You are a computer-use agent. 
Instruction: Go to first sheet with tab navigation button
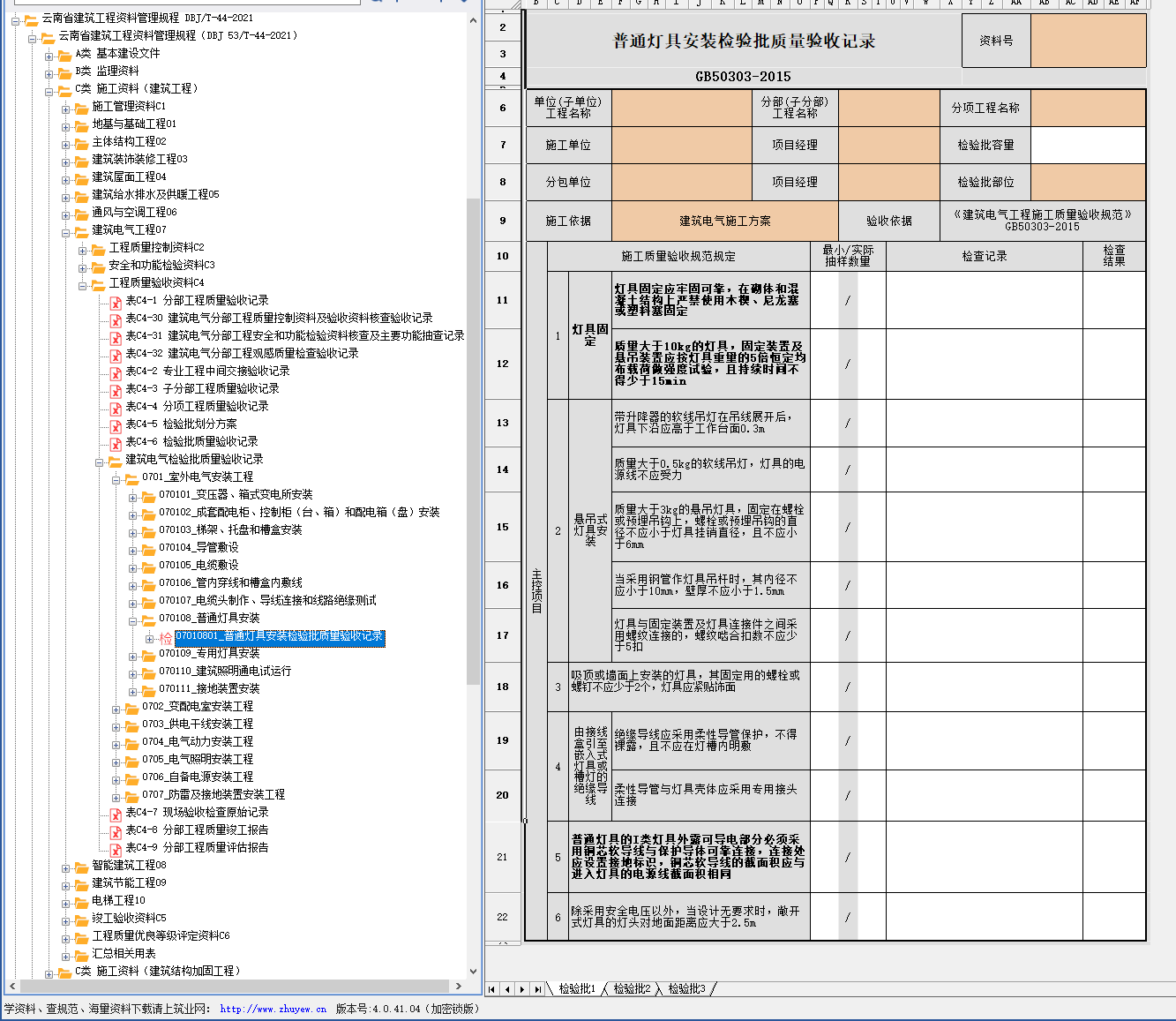coord(492,989)
